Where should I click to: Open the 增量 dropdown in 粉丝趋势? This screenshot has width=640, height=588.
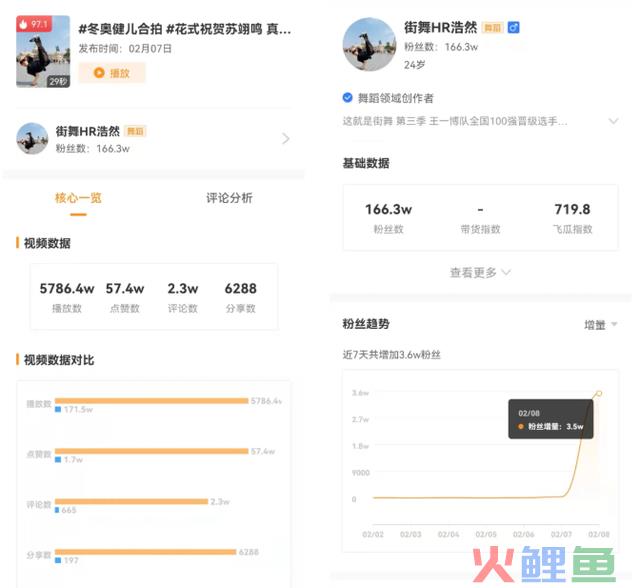(600, 325)
